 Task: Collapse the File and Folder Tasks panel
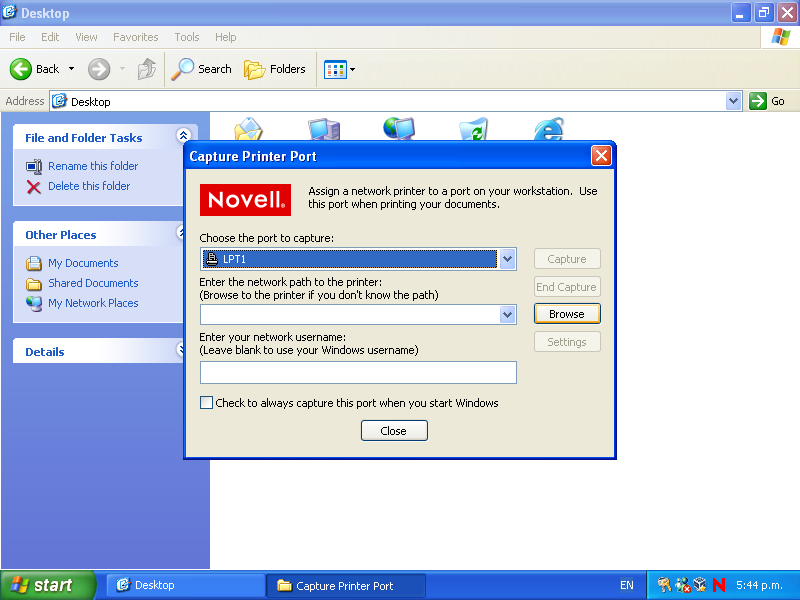[x=183, y=135]
